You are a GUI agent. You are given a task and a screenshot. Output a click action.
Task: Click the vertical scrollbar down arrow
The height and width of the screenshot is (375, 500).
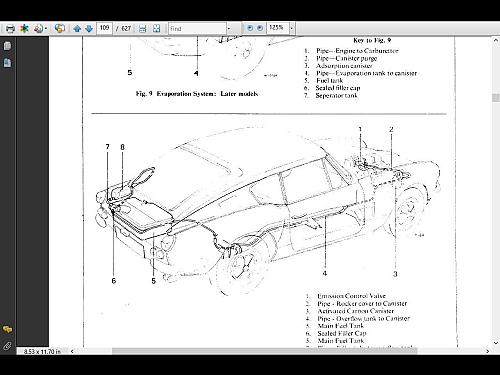496,343
